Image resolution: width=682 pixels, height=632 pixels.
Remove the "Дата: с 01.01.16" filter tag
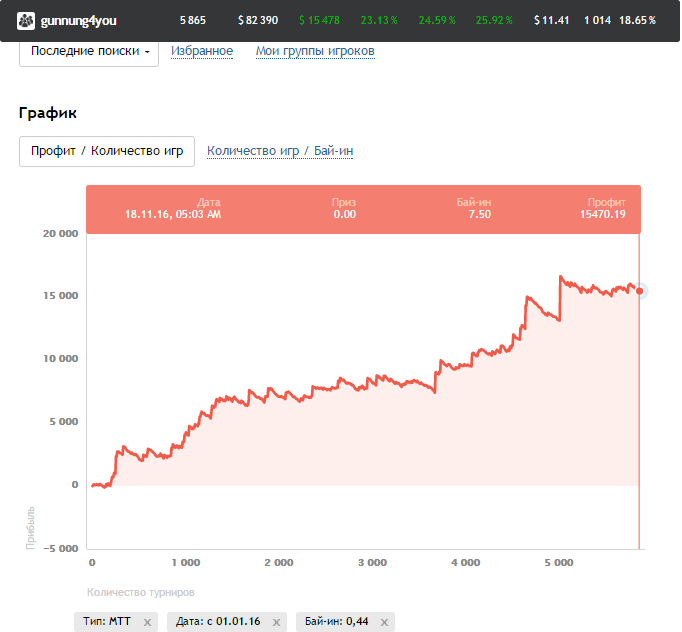point(275,622)
